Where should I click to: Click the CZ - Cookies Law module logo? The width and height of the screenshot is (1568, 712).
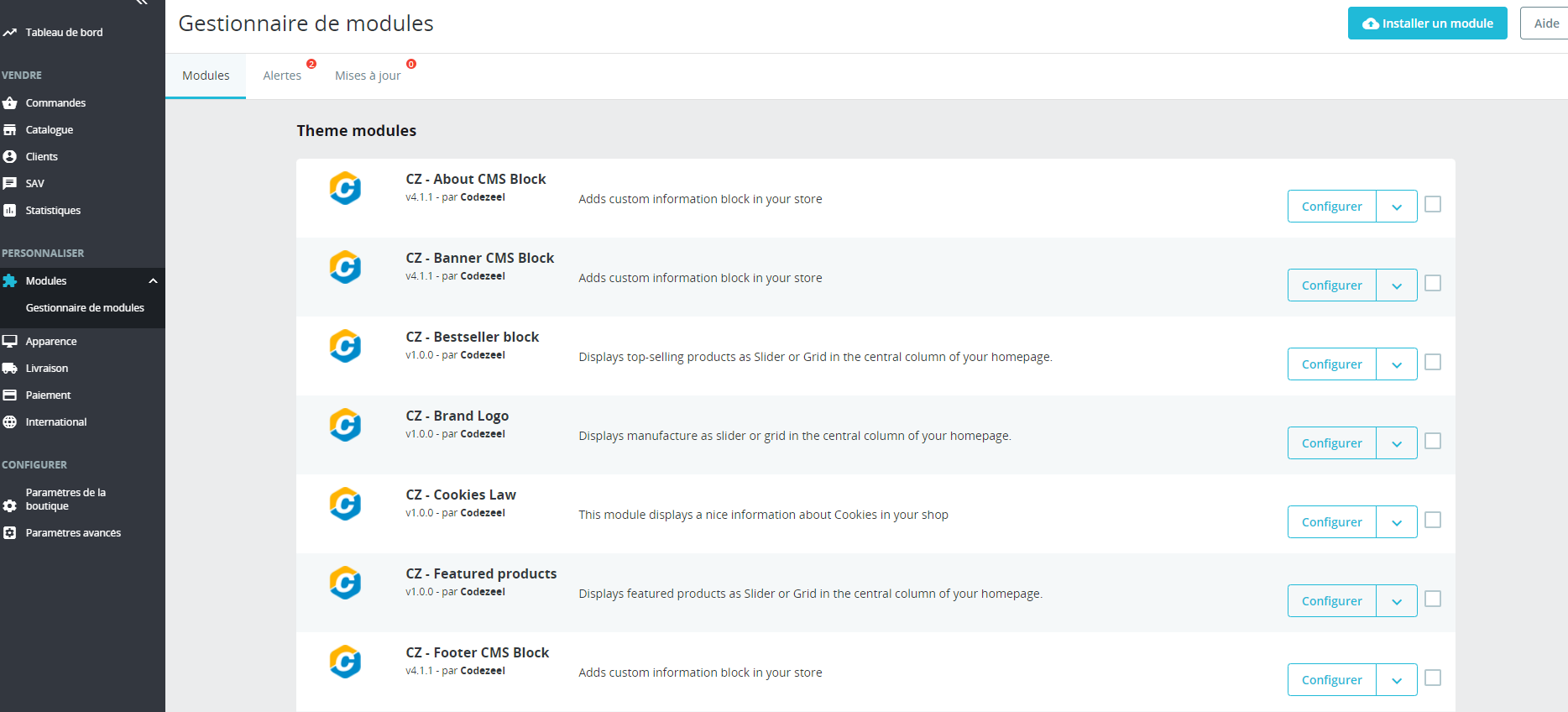pos(345,504)
